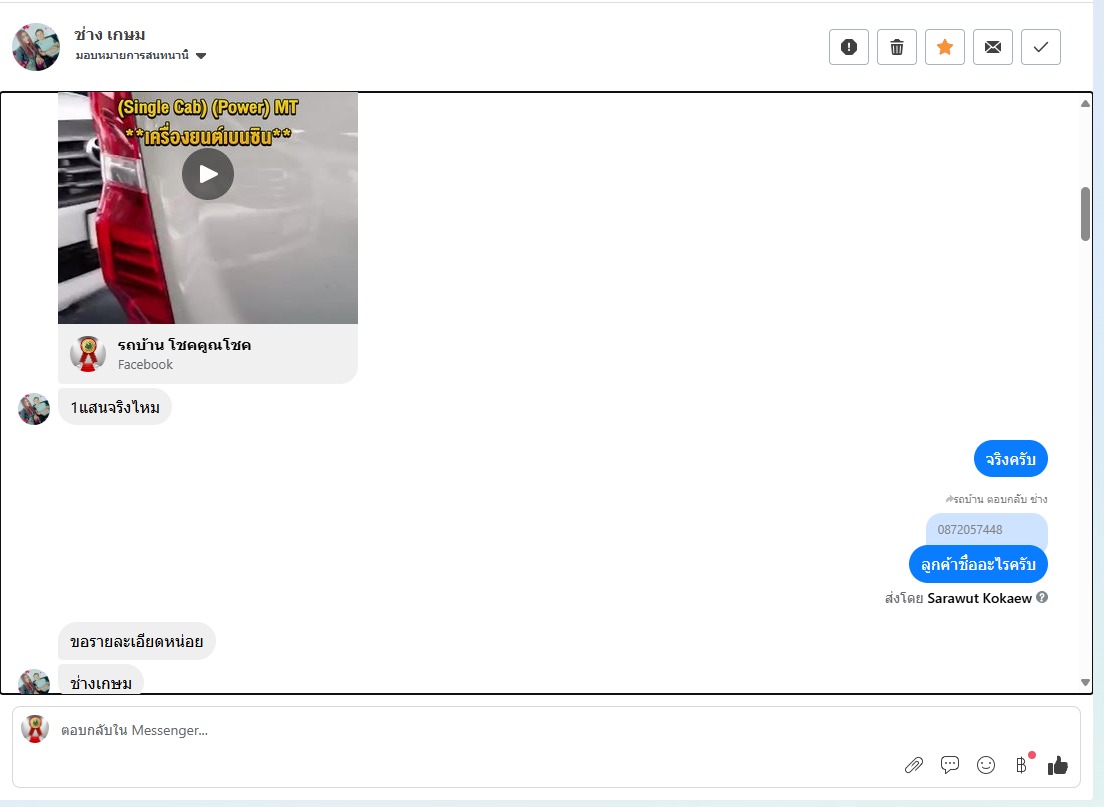Click the page avatar in reply box
Screen dimensions: 1104x807
(x=34, y=730)
